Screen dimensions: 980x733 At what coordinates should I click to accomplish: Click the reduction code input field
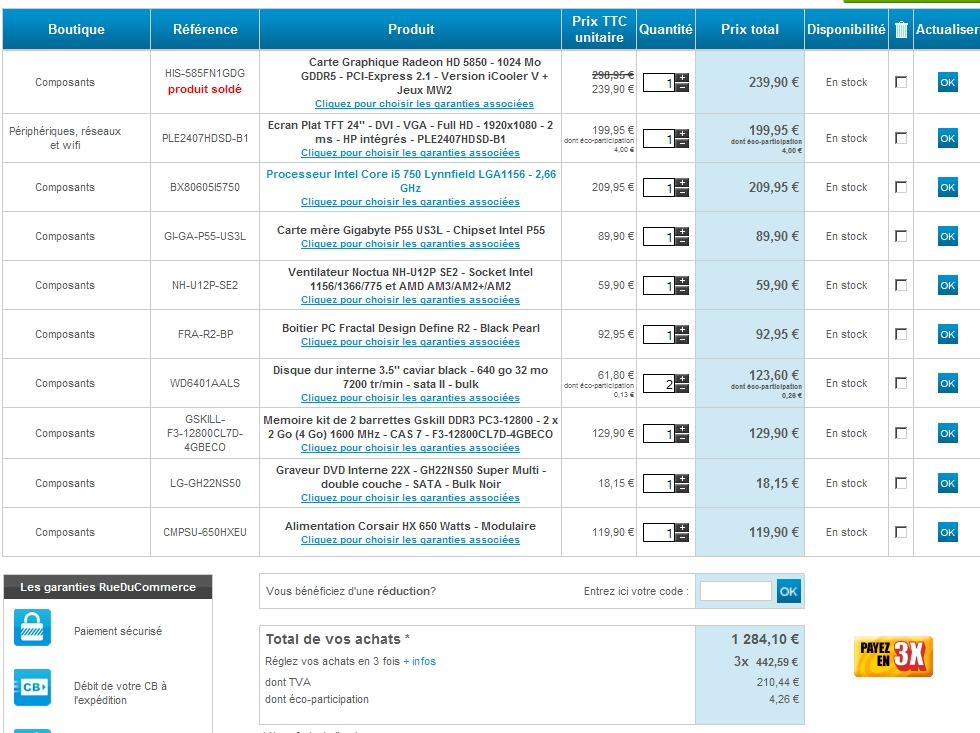[735, 591]
